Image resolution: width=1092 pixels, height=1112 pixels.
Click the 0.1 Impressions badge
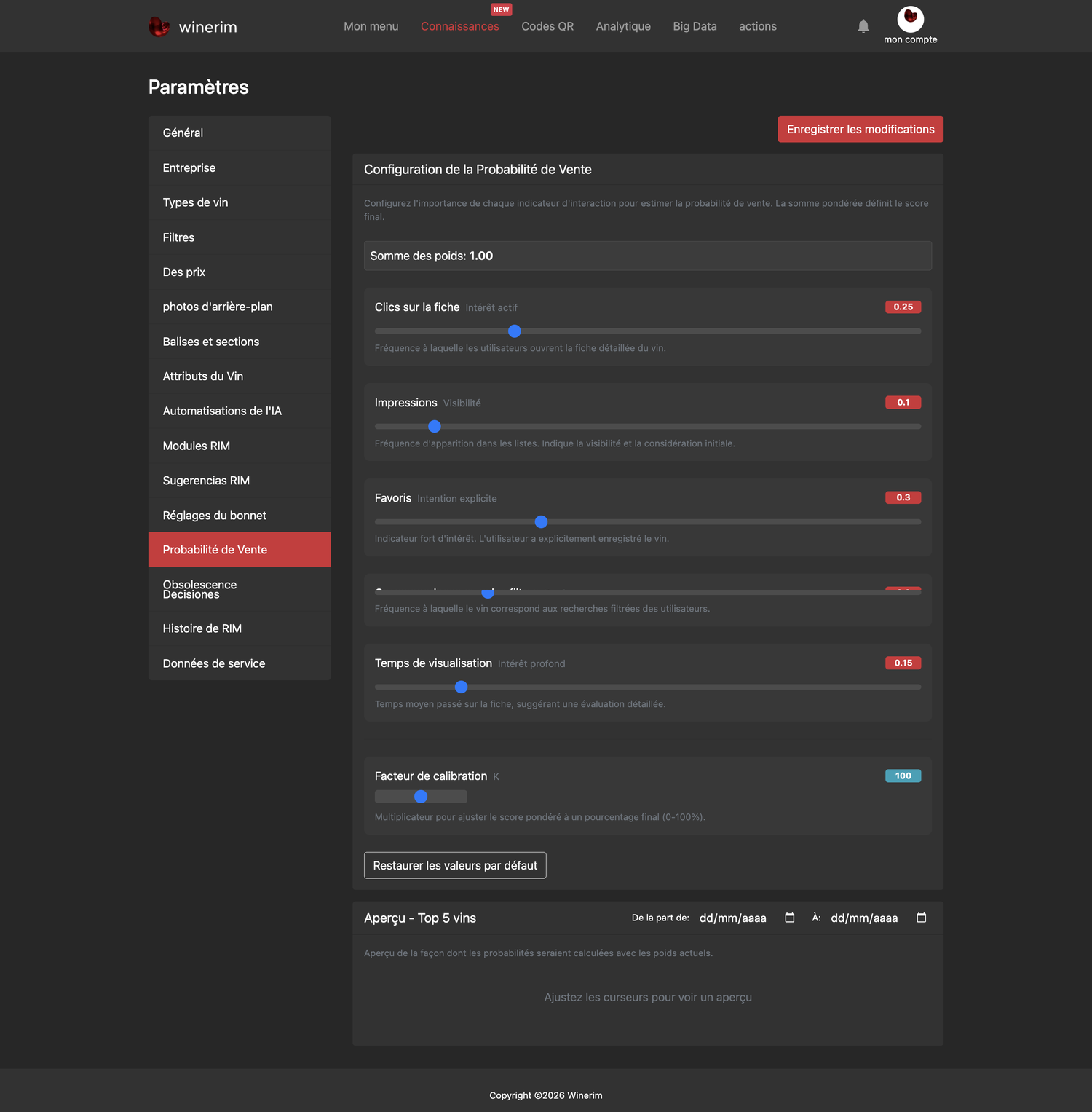[903, 403]
